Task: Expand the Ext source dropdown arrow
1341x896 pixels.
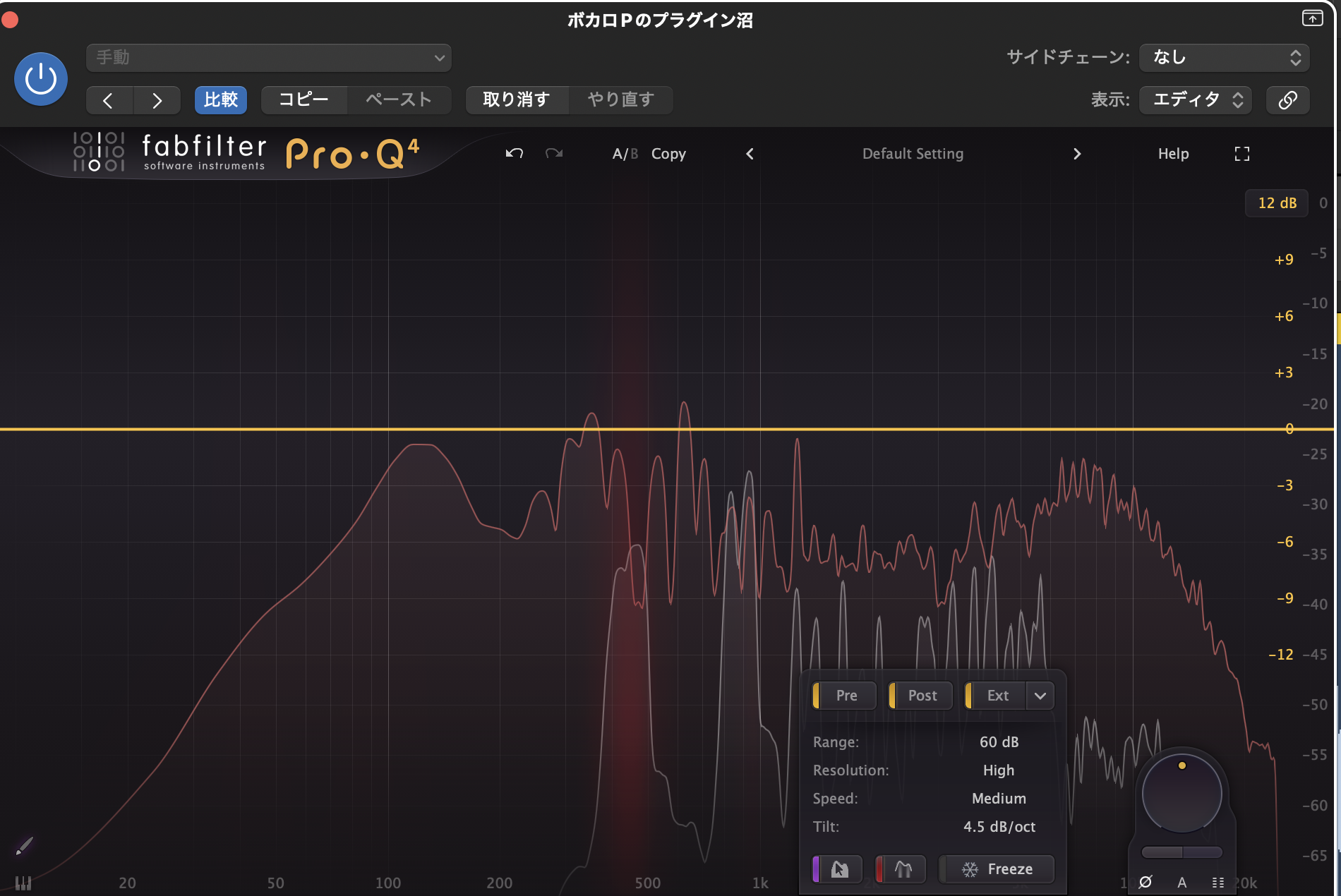Action: coord(1040,696)
